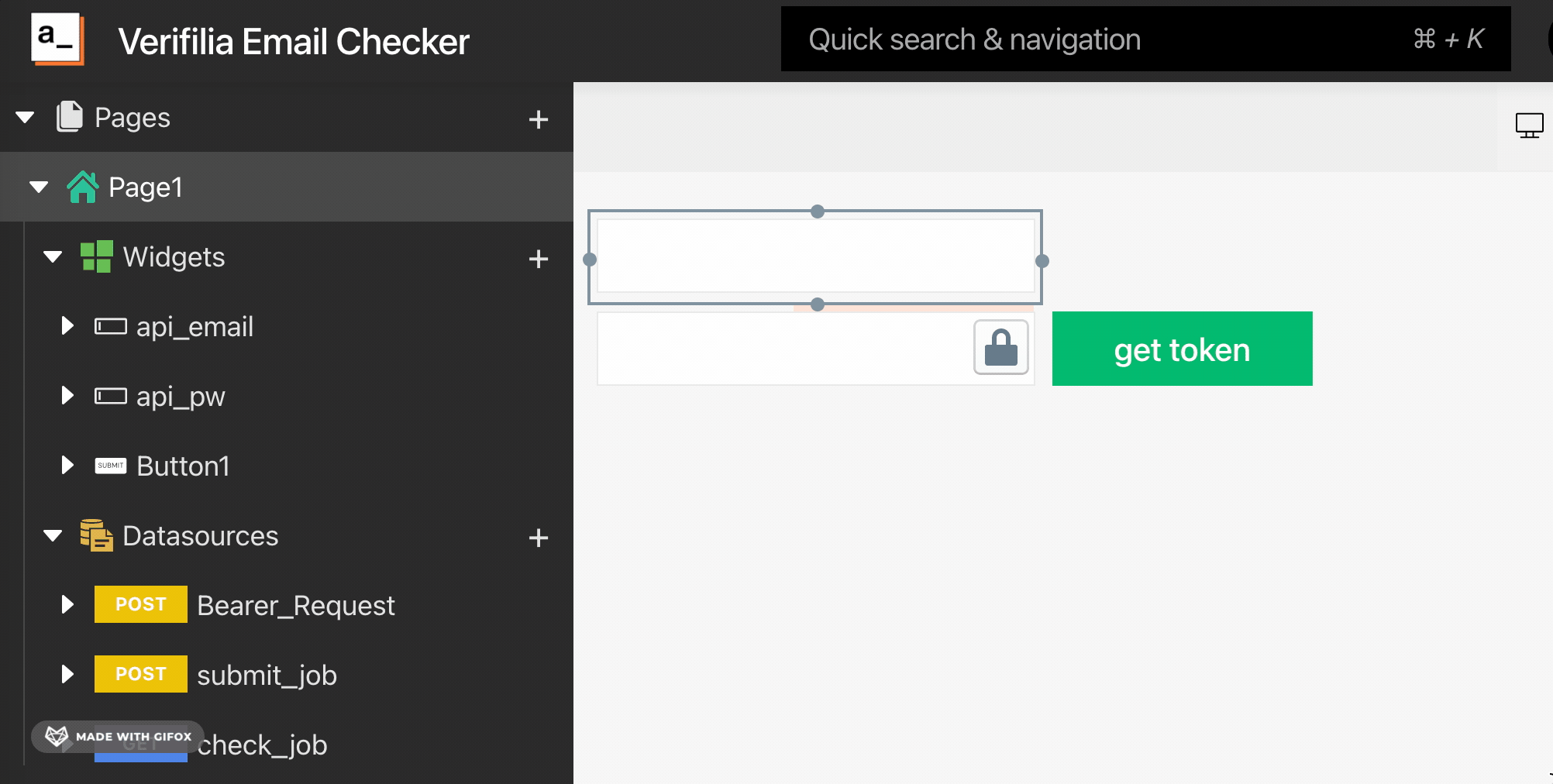Click the Pages document icon

point(70,117)
